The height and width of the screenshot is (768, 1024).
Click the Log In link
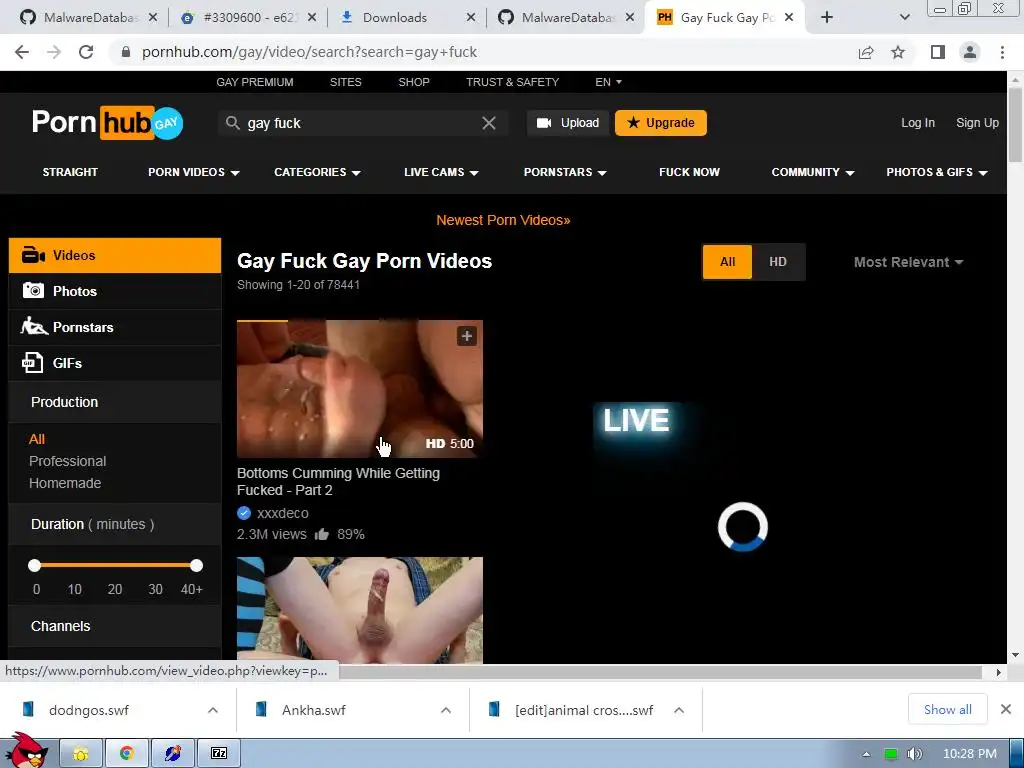[918, 123]
